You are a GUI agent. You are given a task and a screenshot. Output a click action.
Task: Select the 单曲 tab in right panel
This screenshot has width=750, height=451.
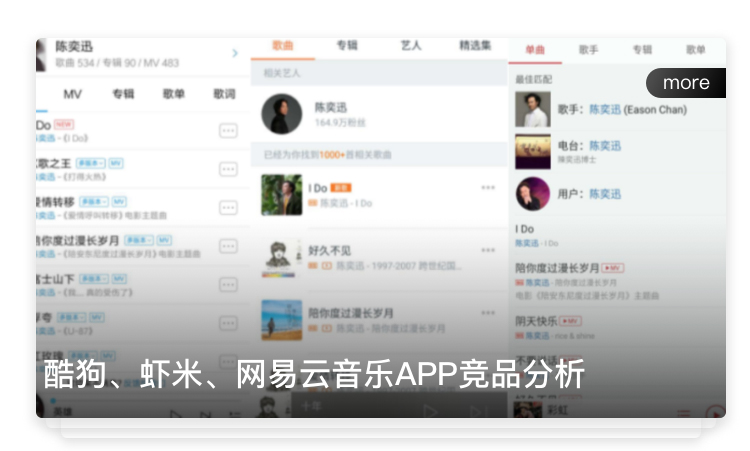(x=535, y=50)
